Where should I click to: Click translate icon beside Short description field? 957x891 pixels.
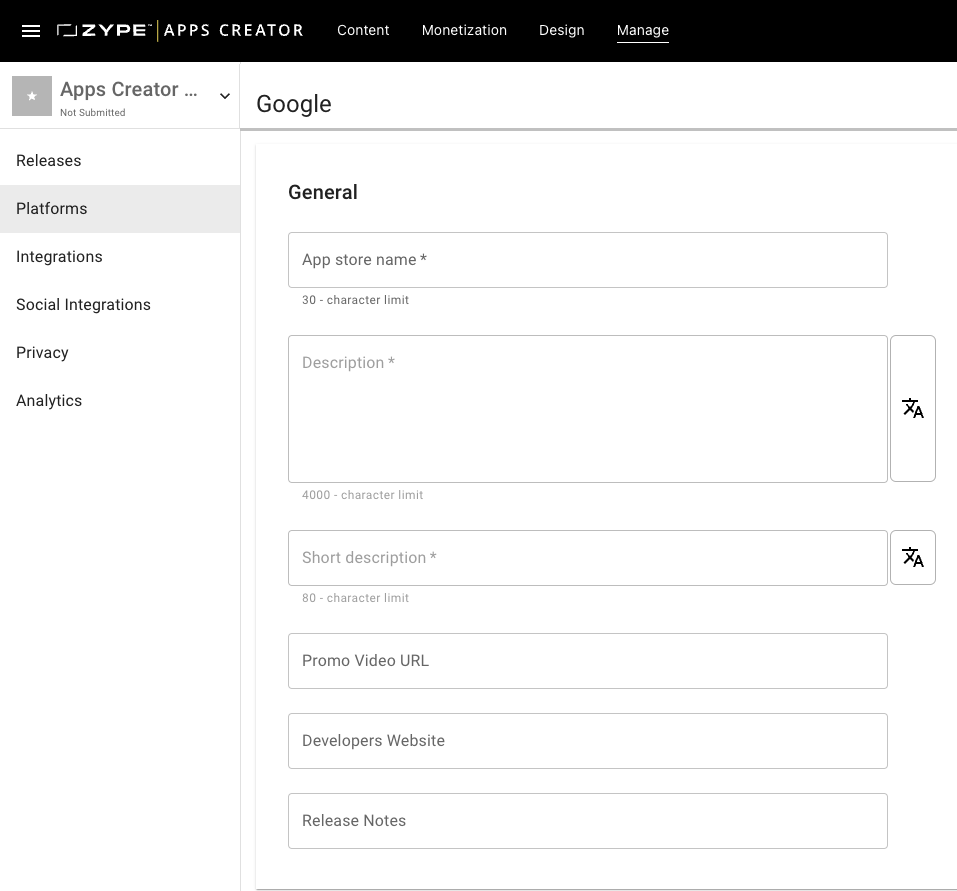click(912, 557)
